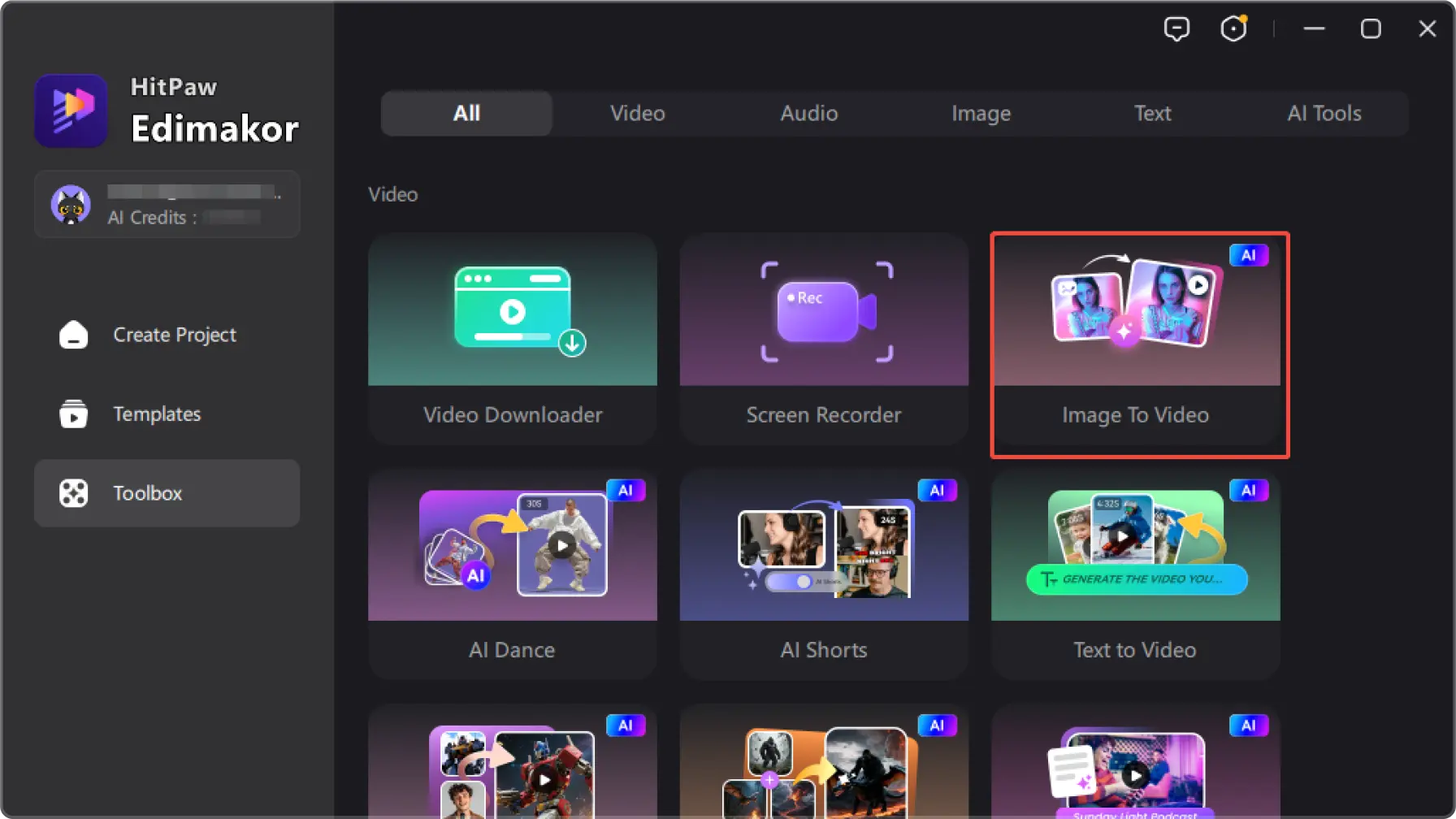Click the Templates sidebar icon
Viewport: 1456px width, 819px height.
[x=73, y=414]
